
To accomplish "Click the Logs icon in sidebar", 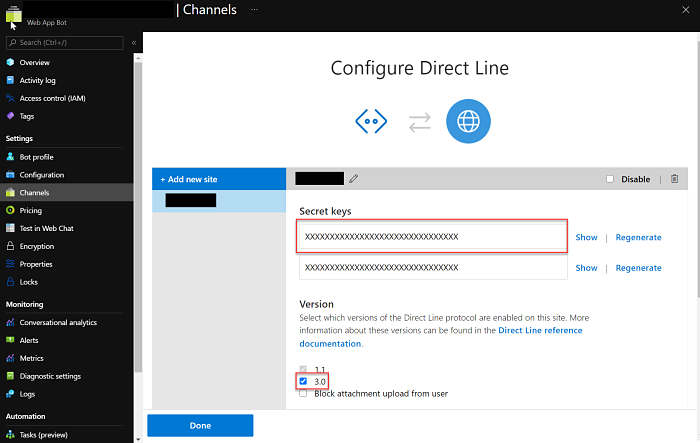I will pyautogui.click(x=10, y=393).
